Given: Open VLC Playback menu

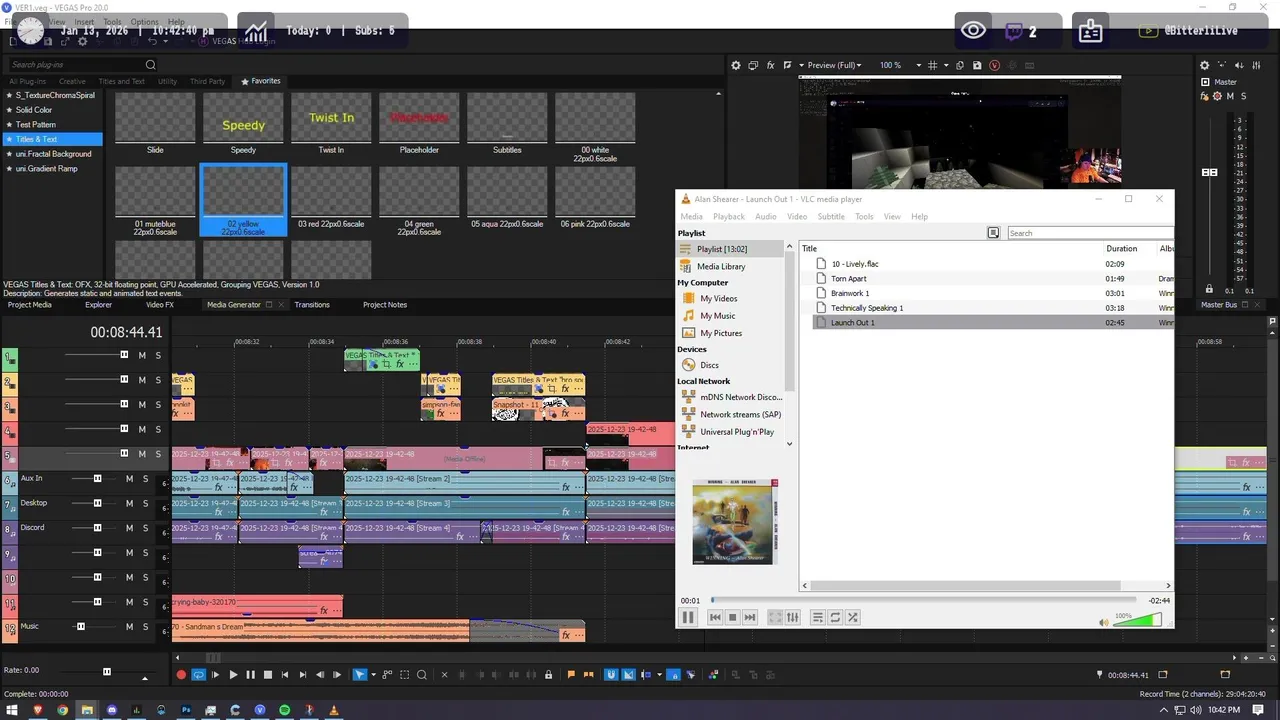Looking at the screenshot, I should (x=729, y=216).
